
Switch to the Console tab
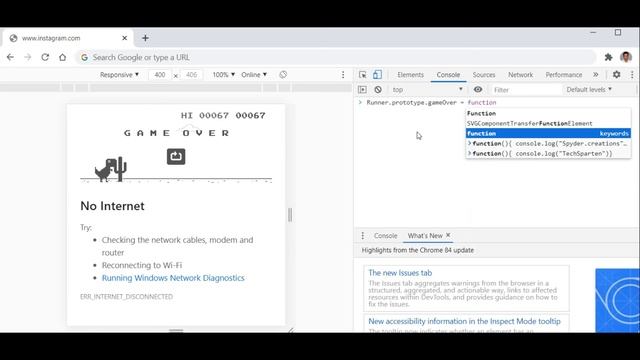(448, 75)
